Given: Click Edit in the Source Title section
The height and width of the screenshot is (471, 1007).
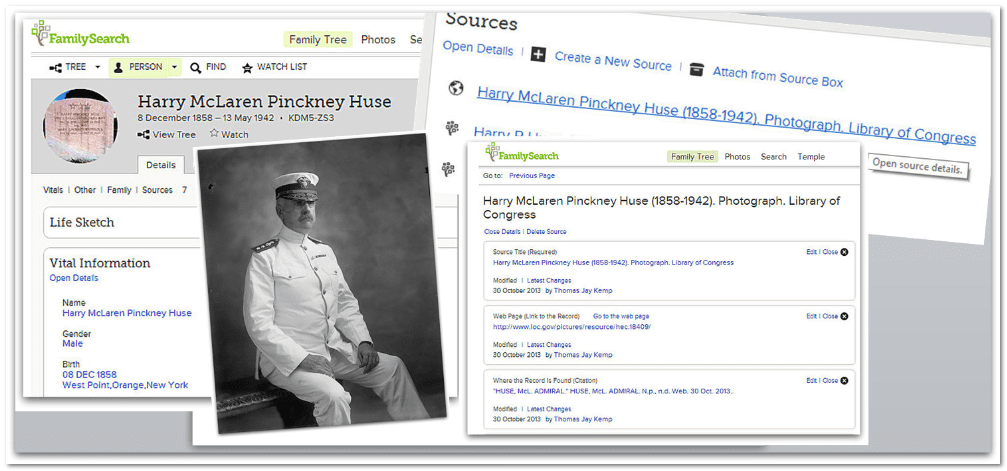Looking at the screenshot, I should pos(812,253).
